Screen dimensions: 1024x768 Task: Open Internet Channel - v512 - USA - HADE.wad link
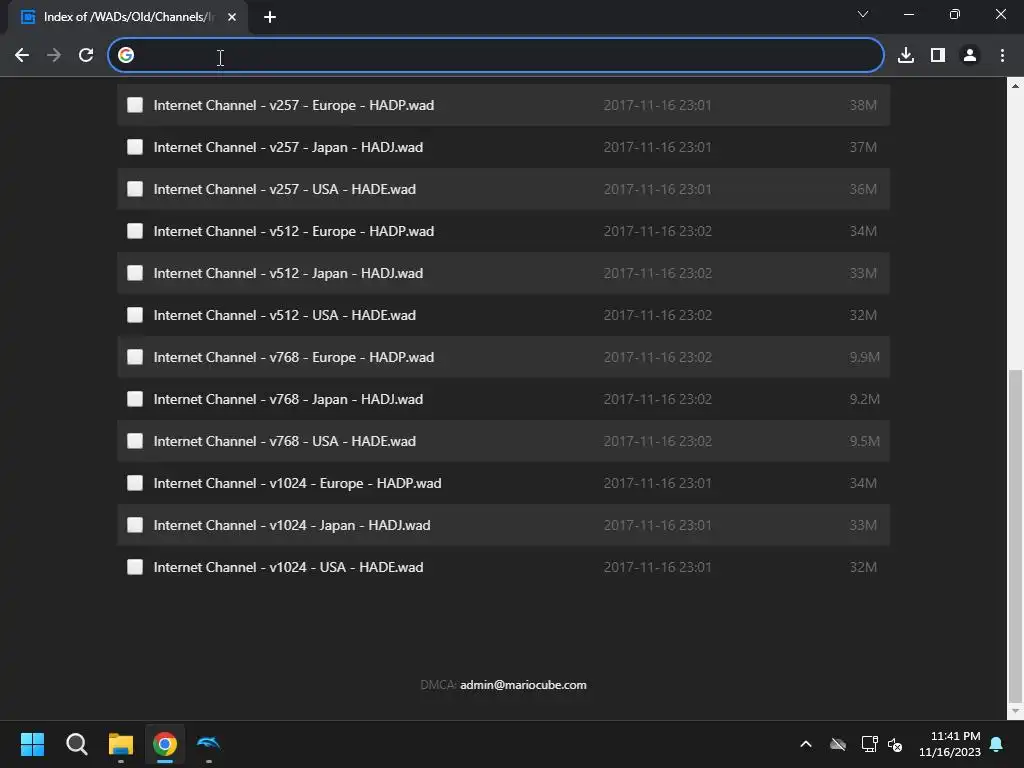click(x=284, y=315)
